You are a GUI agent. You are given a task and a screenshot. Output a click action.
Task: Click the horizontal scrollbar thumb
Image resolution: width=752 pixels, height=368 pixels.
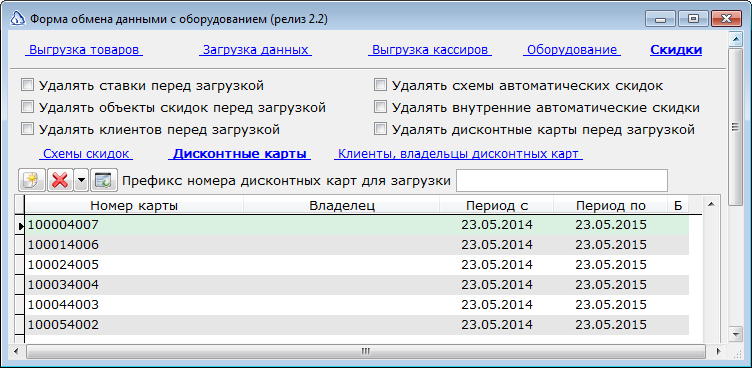click(x=365, y=352)
